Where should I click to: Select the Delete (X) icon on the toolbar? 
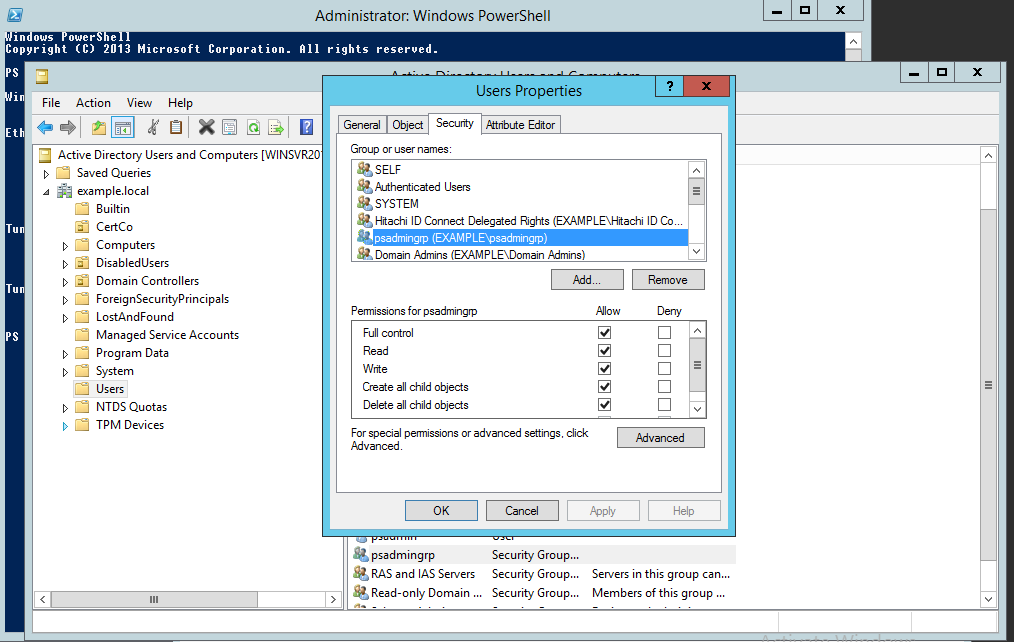click(x=205, y=127)
